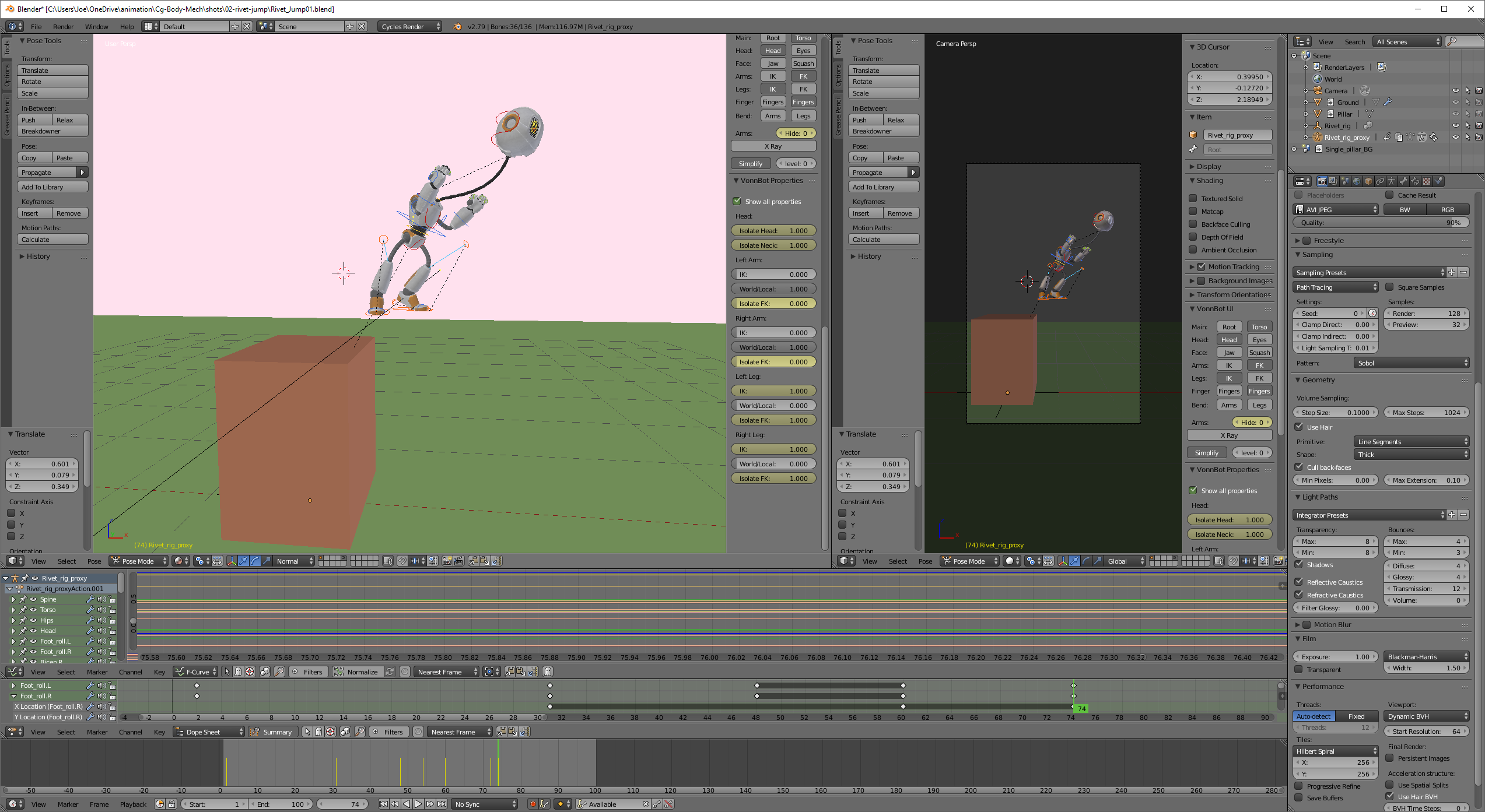Open the Cycles Render engine dropdown
Viewport: 1485px width, 812px height.
(409, 27)
